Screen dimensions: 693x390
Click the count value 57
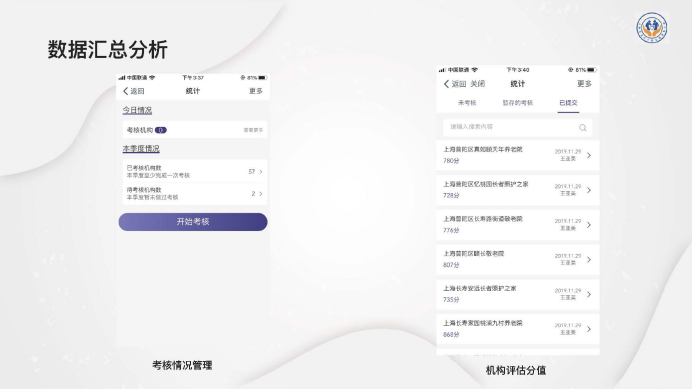251,172
